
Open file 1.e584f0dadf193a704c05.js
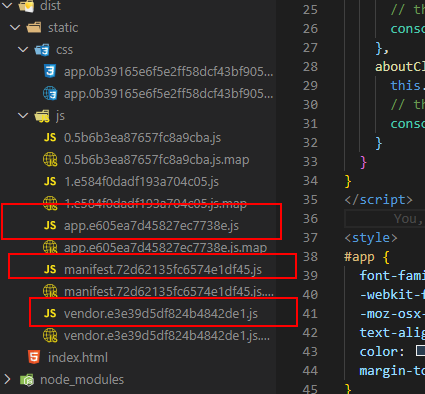[x=142, y=182]
